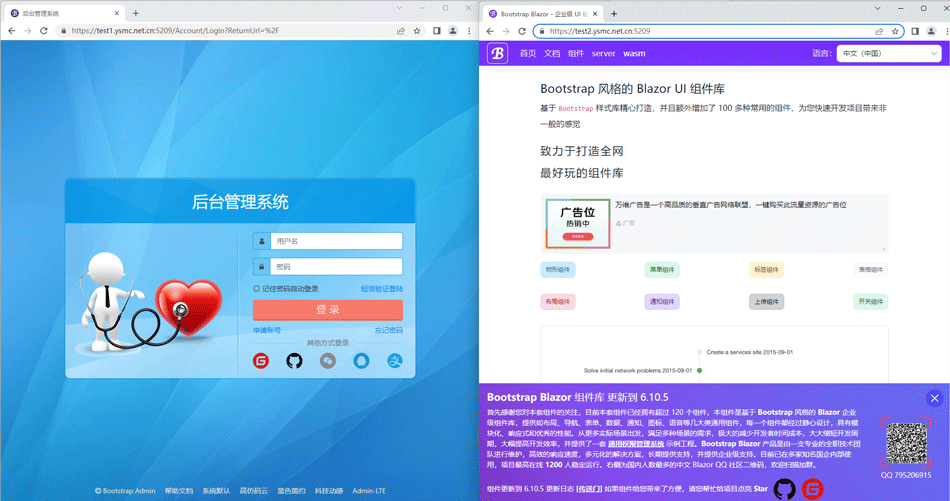Click the 短信验证登陆 link
The image size is (950, 501).
pyautogui.click(x=382, y=289)
